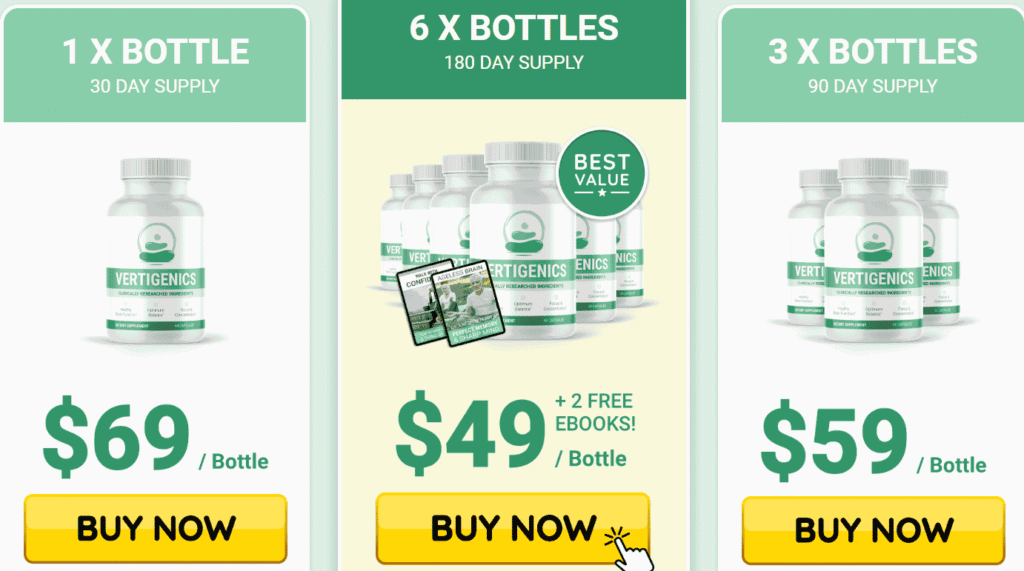Click the + 2 FREE EBOOKS text
The width and height of the screenshot is (1024, 571).
click(x=595, y=412)
